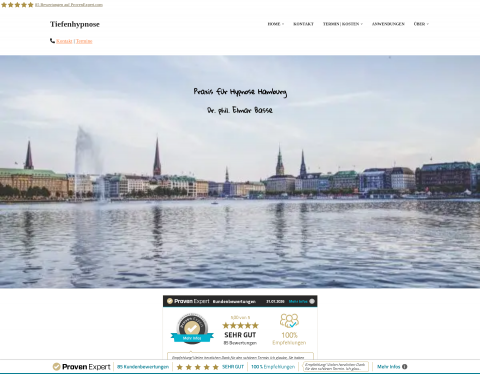Image resolution: width=480 pixels, height=374 pixels.
Task: Open '85 Kundenbewertungen' in bottom bar
Action: pos(143,367)
